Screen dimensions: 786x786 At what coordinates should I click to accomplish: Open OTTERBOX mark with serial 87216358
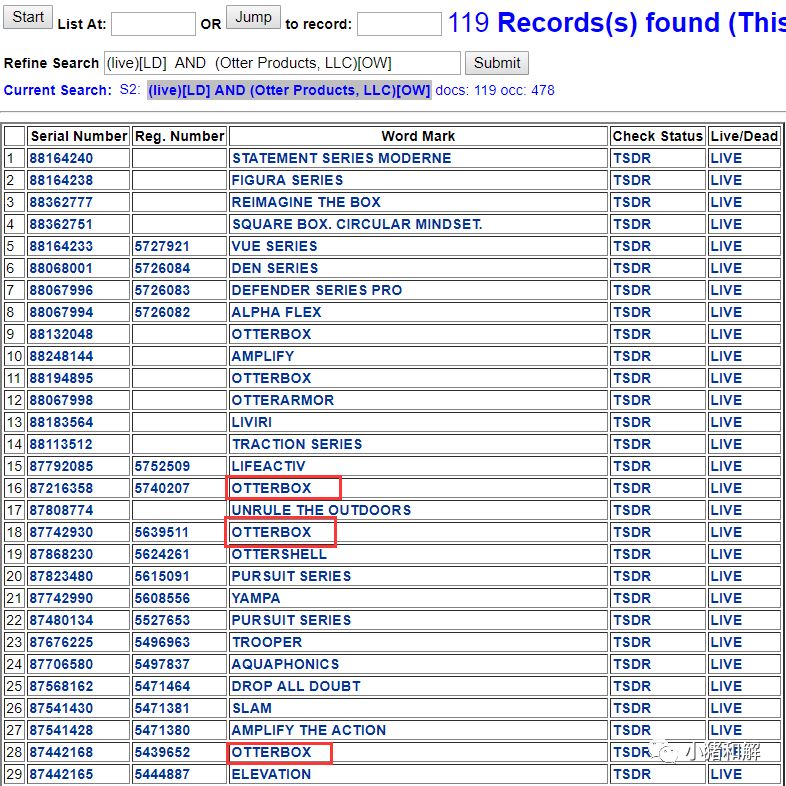point(271,489)
